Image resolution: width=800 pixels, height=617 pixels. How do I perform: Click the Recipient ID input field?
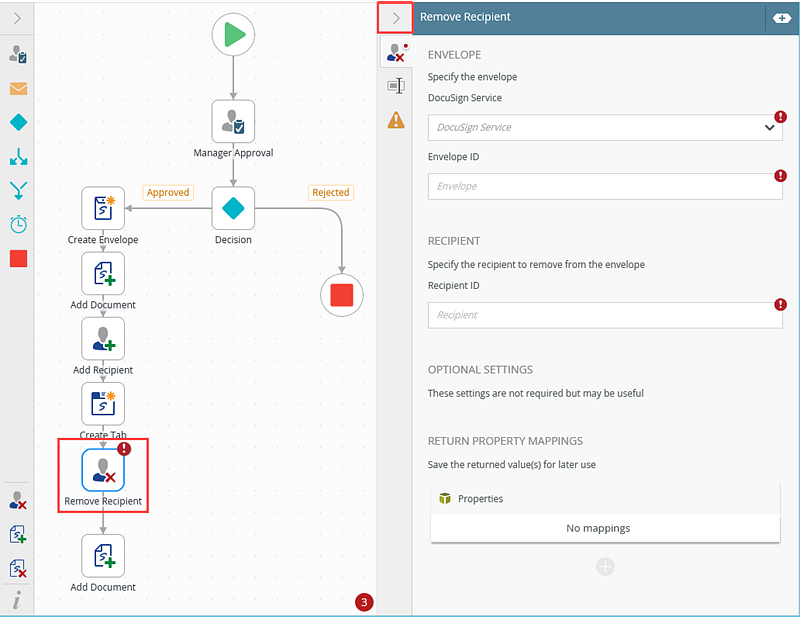tap(604, 315)
